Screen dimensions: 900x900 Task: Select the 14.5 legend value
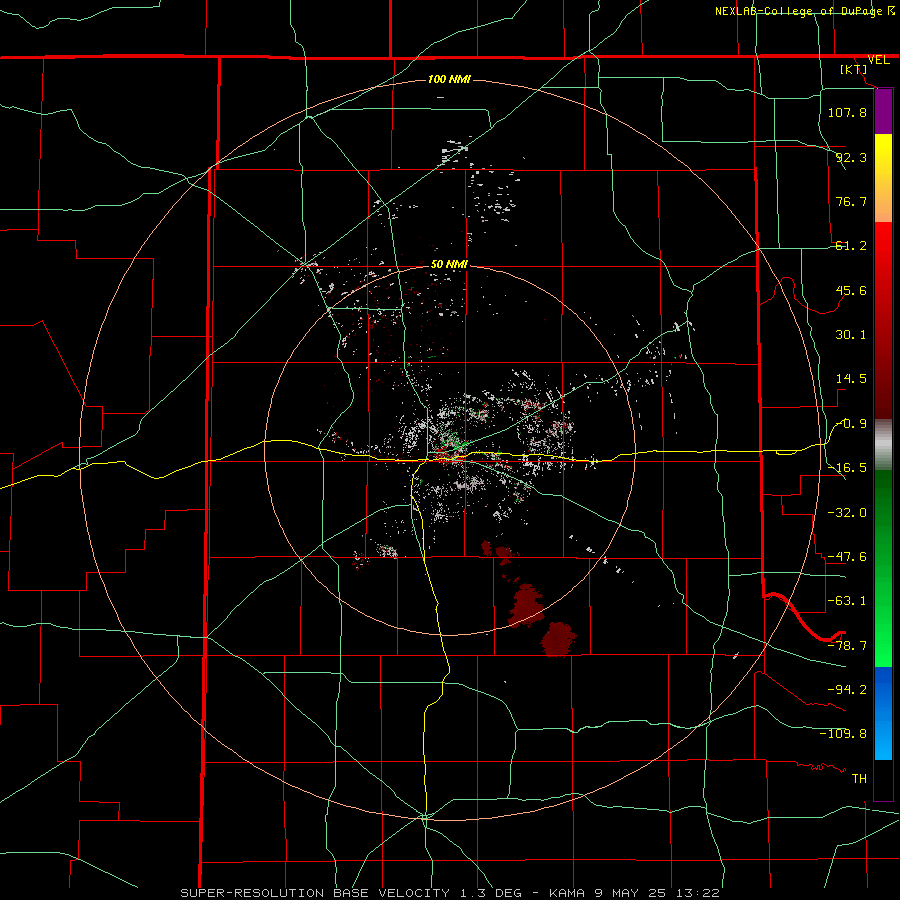[x=851, y=379]
